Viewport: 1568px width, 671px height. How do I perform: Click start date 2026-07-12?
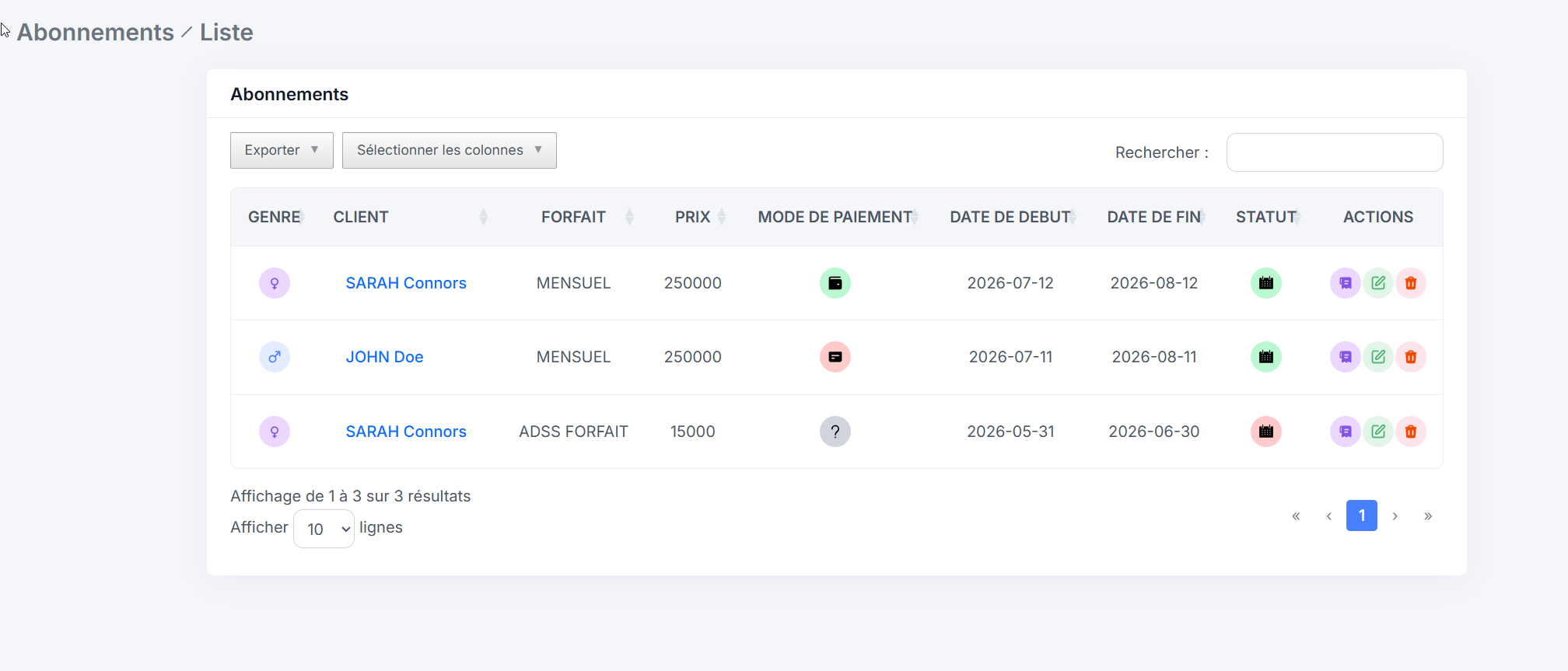pyautogui.click(x=1010, y=283)
